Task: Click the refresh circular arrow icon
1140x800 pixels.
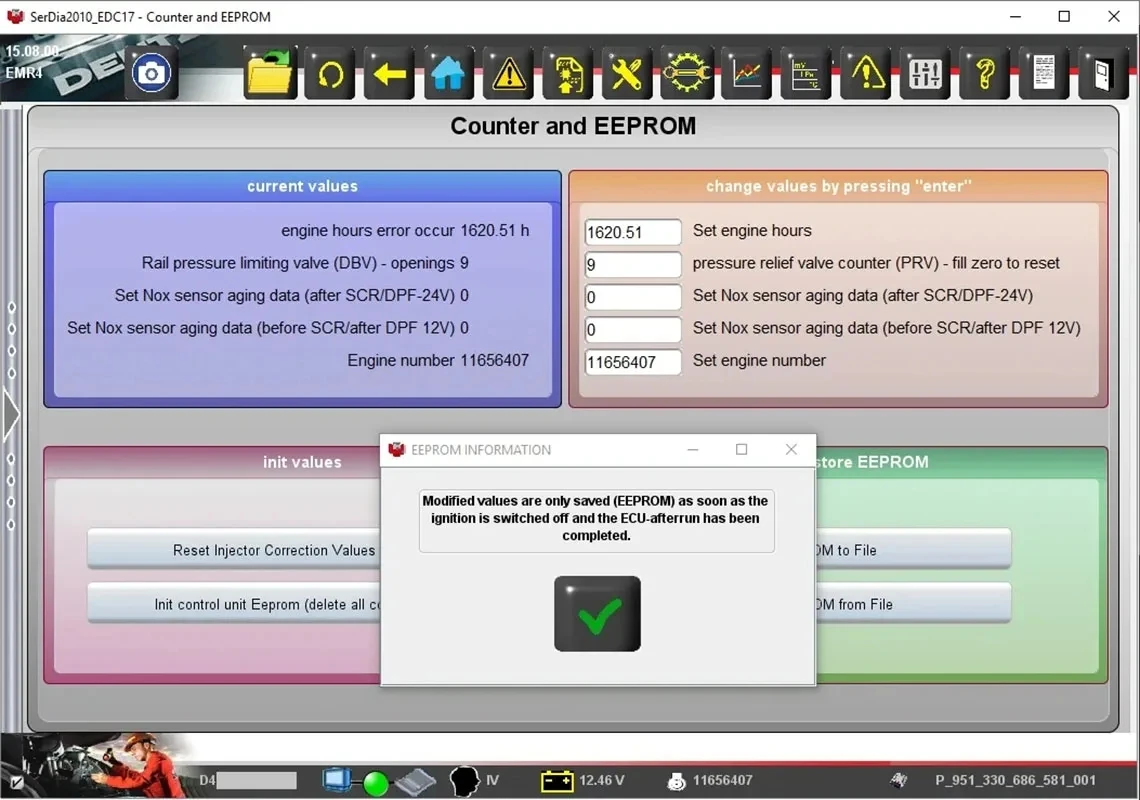Action: [x=330, y=73]
